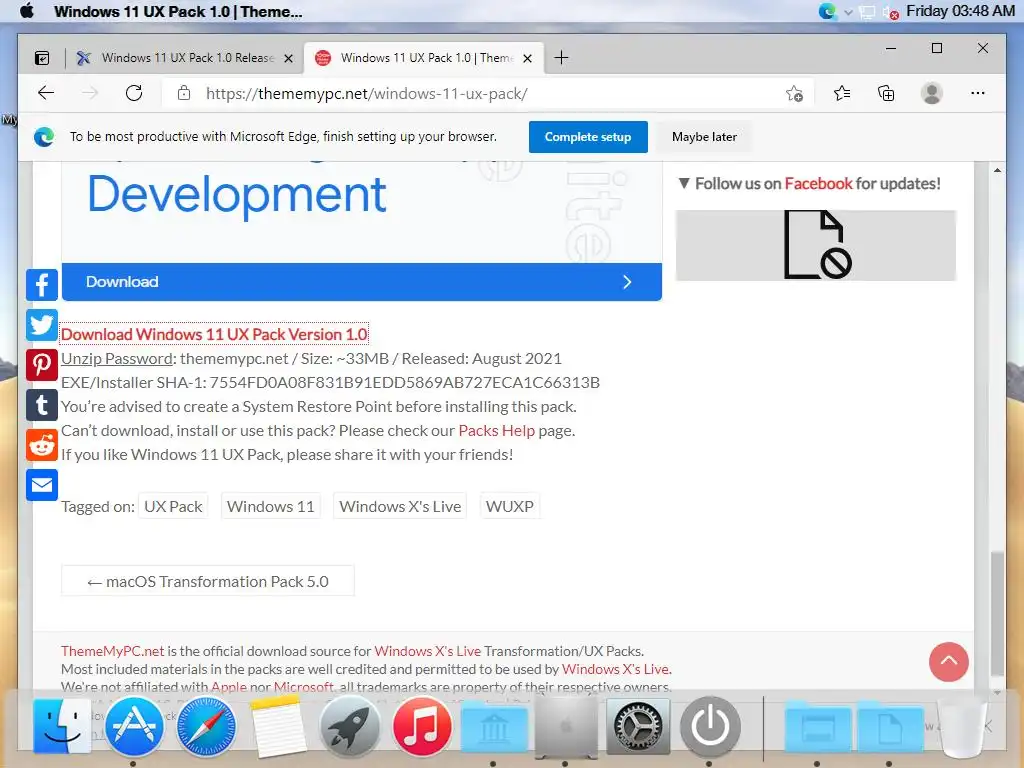Open Download Windows 11 UX Pack Version 1.0 link
Screen dimensions: 1024x768
click(214, 334)
